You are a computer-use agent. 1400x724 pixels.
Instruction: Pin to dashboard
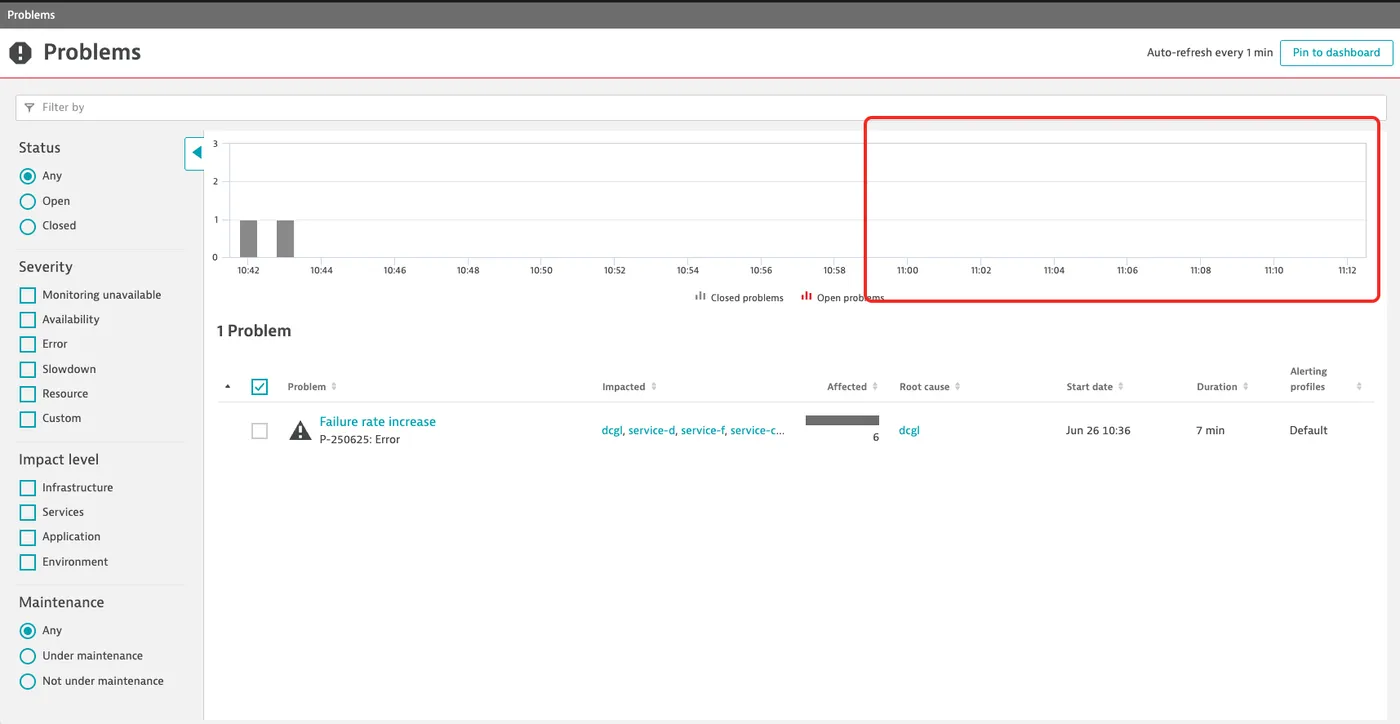click(x=1336, y=53)
